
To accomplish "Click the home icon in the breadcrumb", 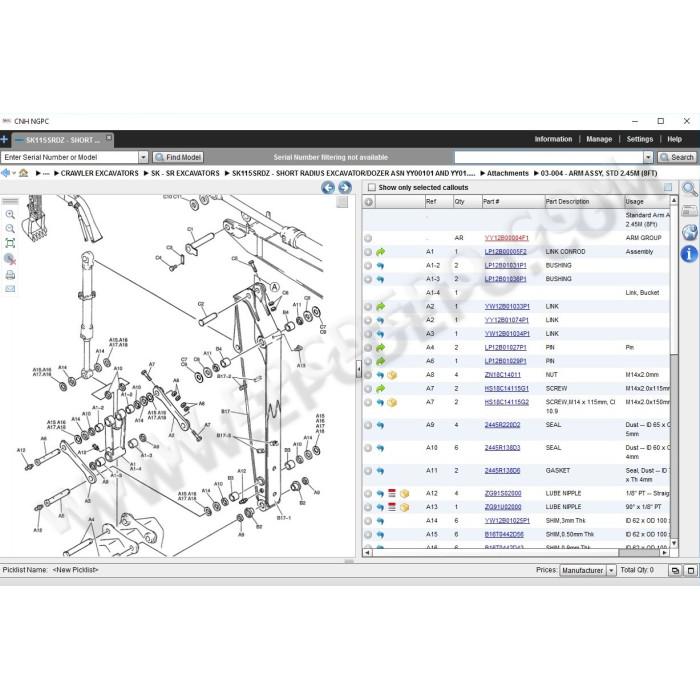I will [x=24, y=173].
